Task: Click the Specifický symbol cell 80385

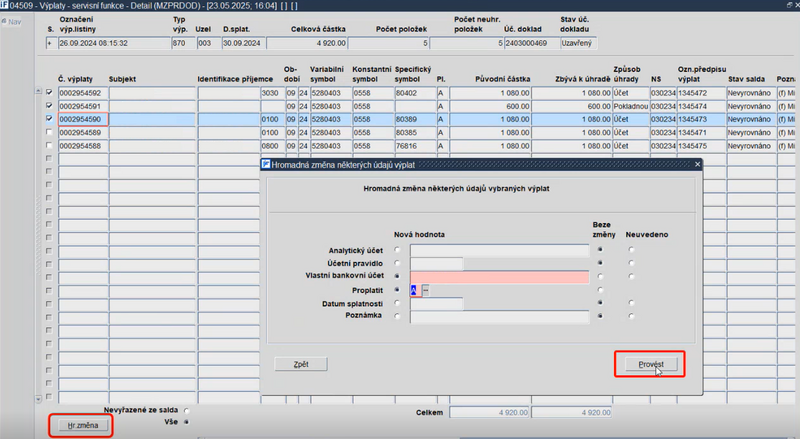Action: [x=415, y=132]
